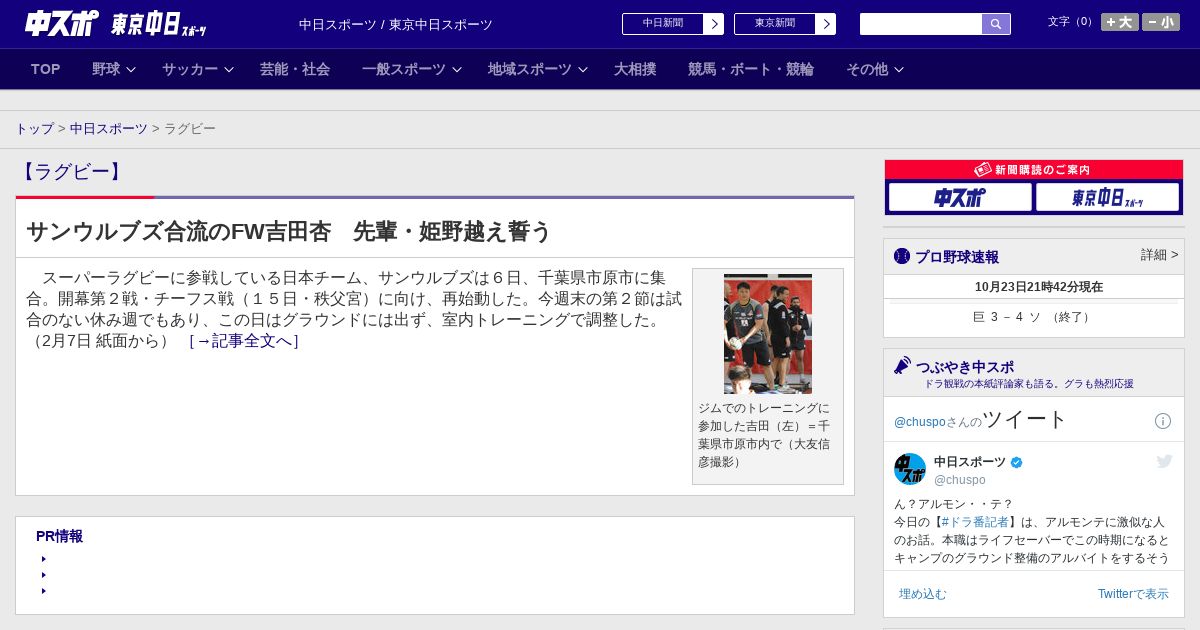Expand the 野球 menu
This screenshot has width=1200, height=630.
point(114,69)
